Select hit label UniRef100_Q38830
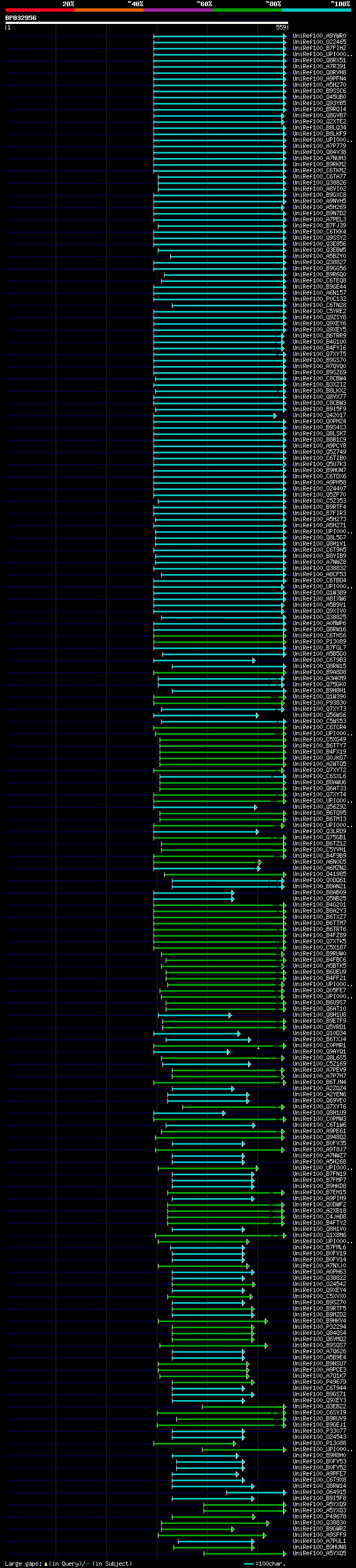356x1568 pixels. pos(319,1522)
